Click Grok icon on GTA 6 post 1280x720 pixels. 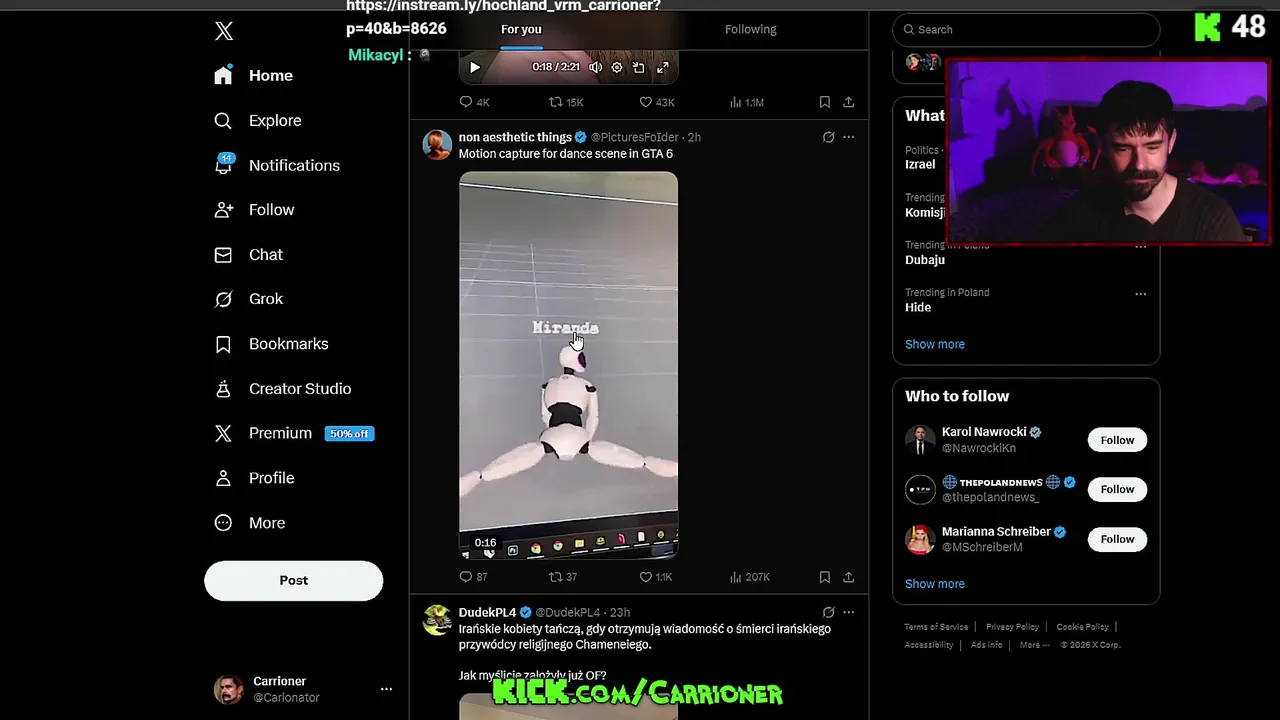[828, 137]
